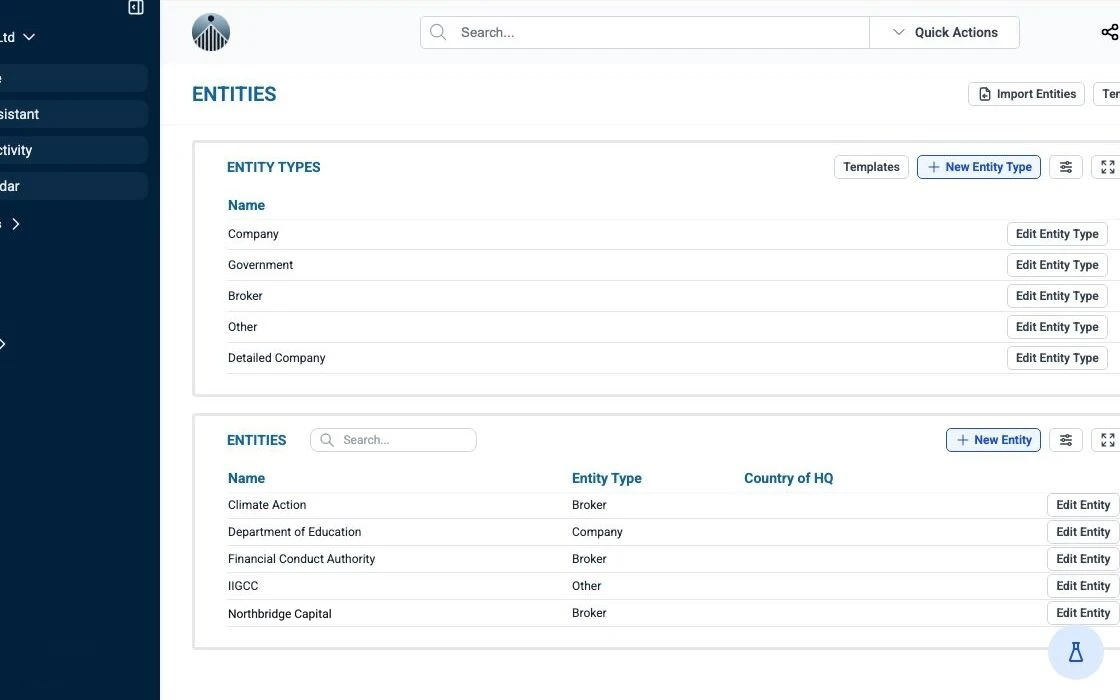Open Entities table settings sliders icon
1120x700 pixels.
1066,440
